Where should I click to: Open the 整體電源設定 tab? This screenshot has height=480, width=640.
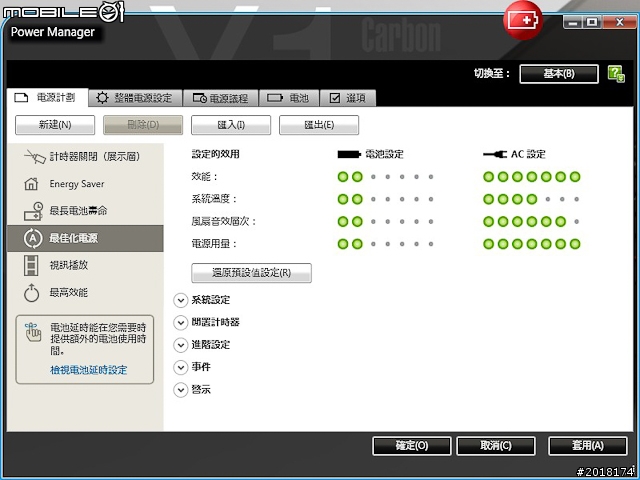(135, 98)
